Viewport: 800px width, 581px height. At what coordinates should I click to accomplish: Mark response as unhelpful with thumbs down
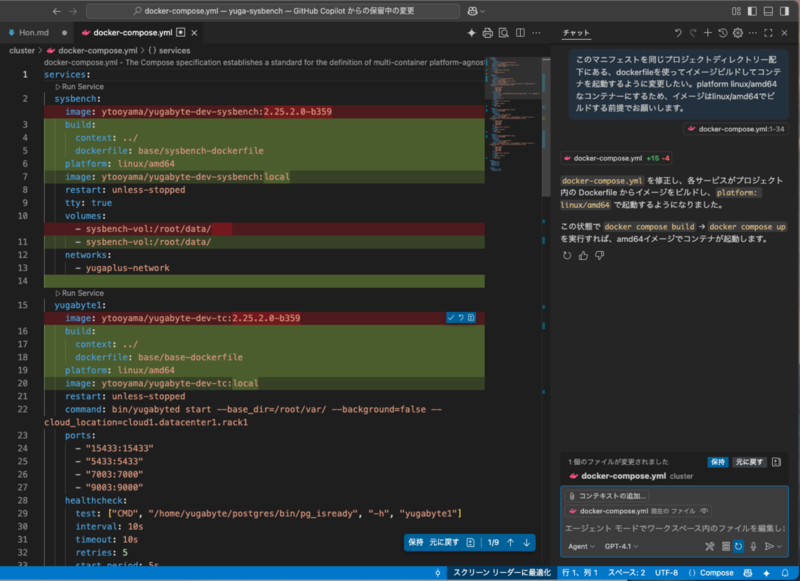tap(599, 256)
